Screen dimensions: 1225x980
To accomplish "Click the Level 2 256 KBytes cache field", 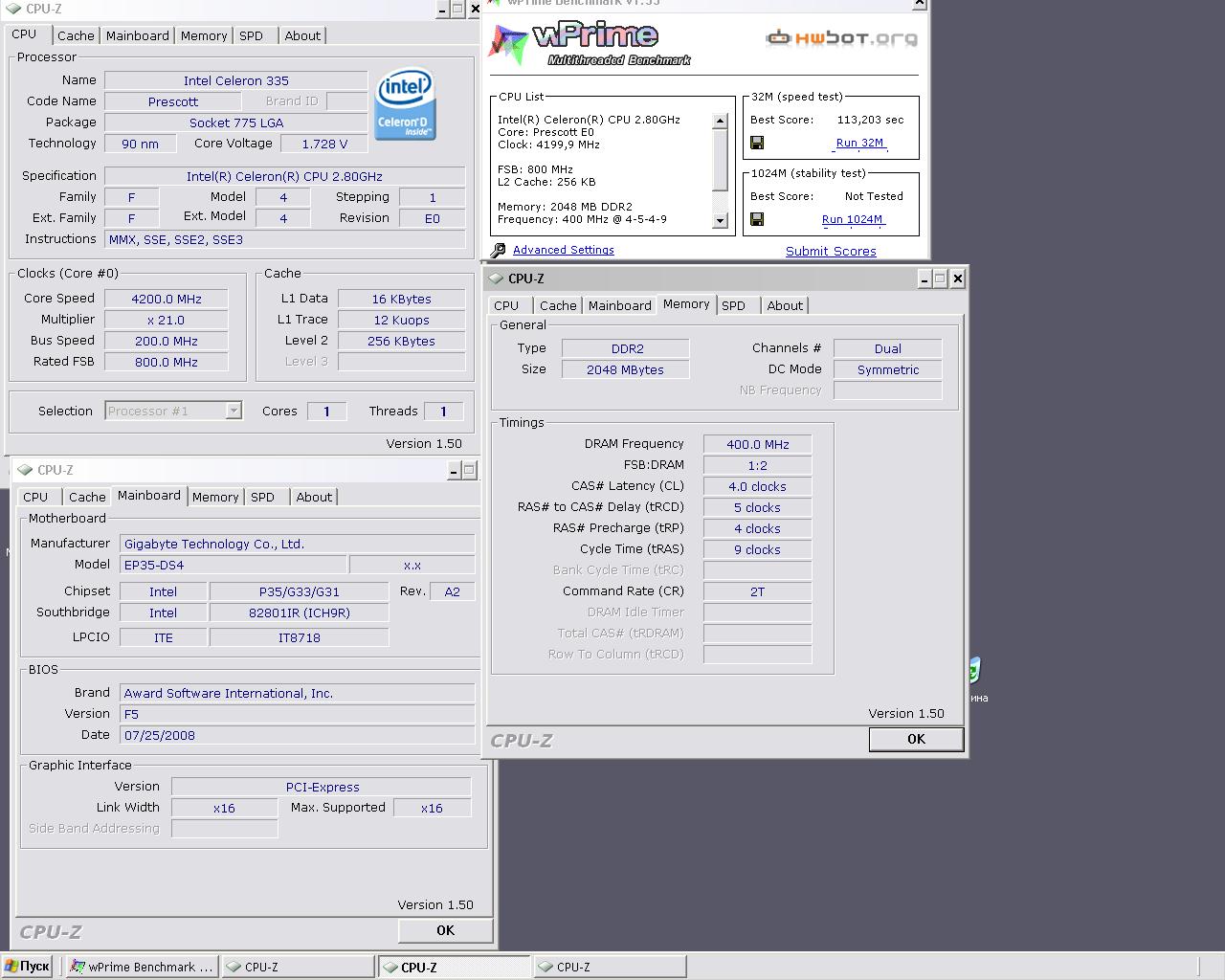I will (401, 341).
